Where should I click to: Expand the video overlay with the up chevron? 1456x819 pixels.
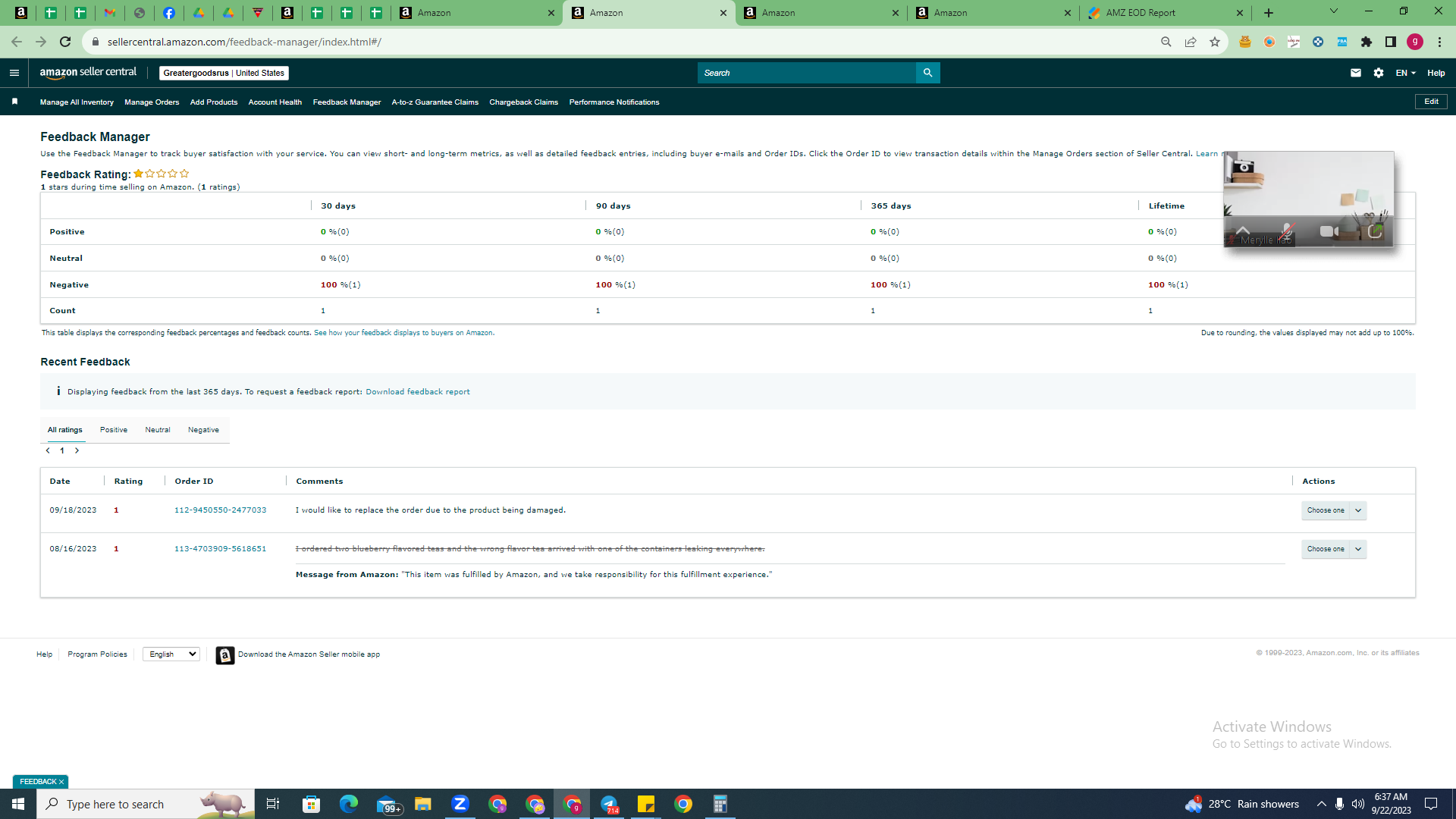point(1243,230)
